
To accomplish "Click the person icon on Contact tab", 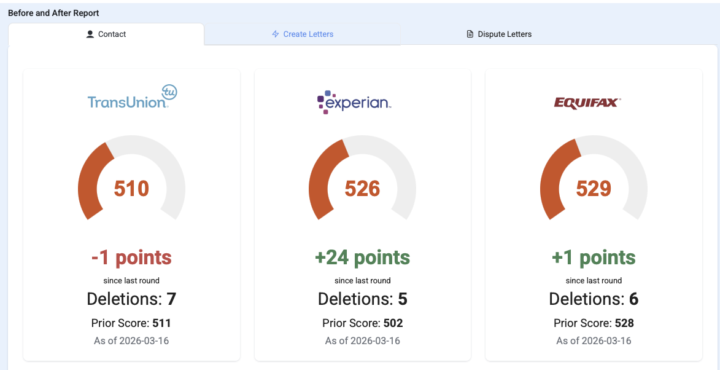I will [90, 34].
